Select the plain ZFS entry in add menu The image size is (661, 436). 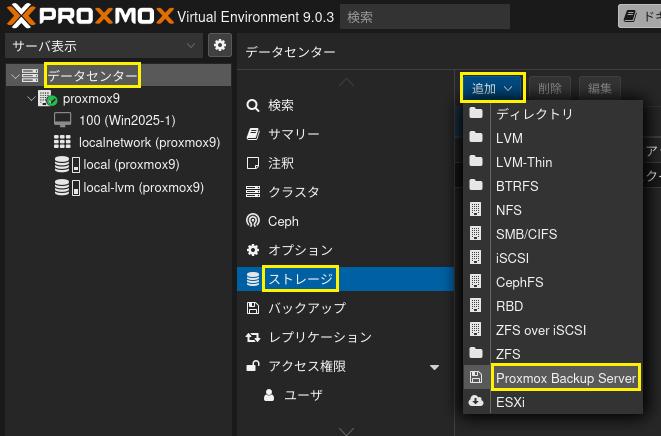[553, 354]
